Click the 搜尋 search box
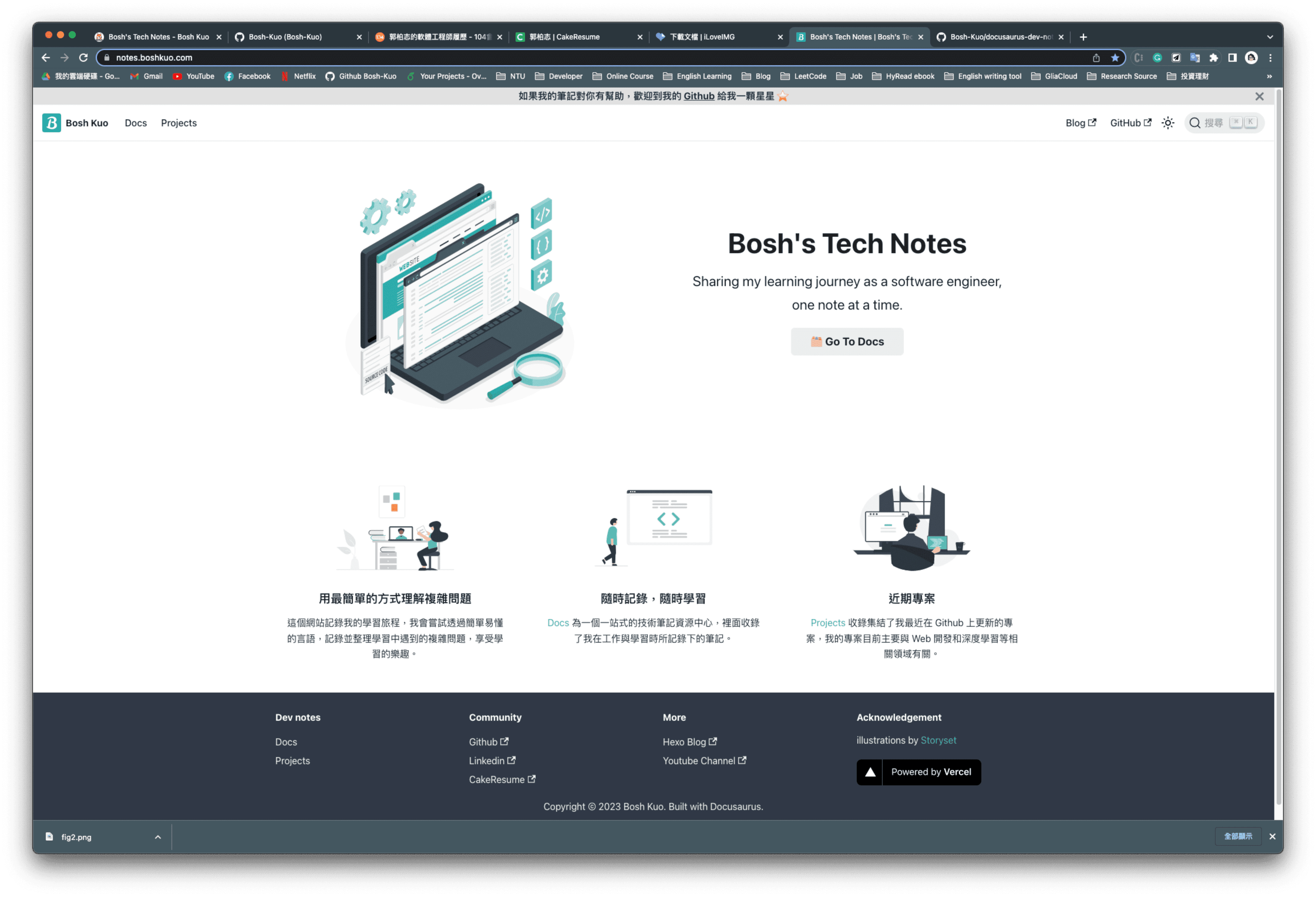The image size is (1316, 897). pyautogui.click(x=1224, y=123)
